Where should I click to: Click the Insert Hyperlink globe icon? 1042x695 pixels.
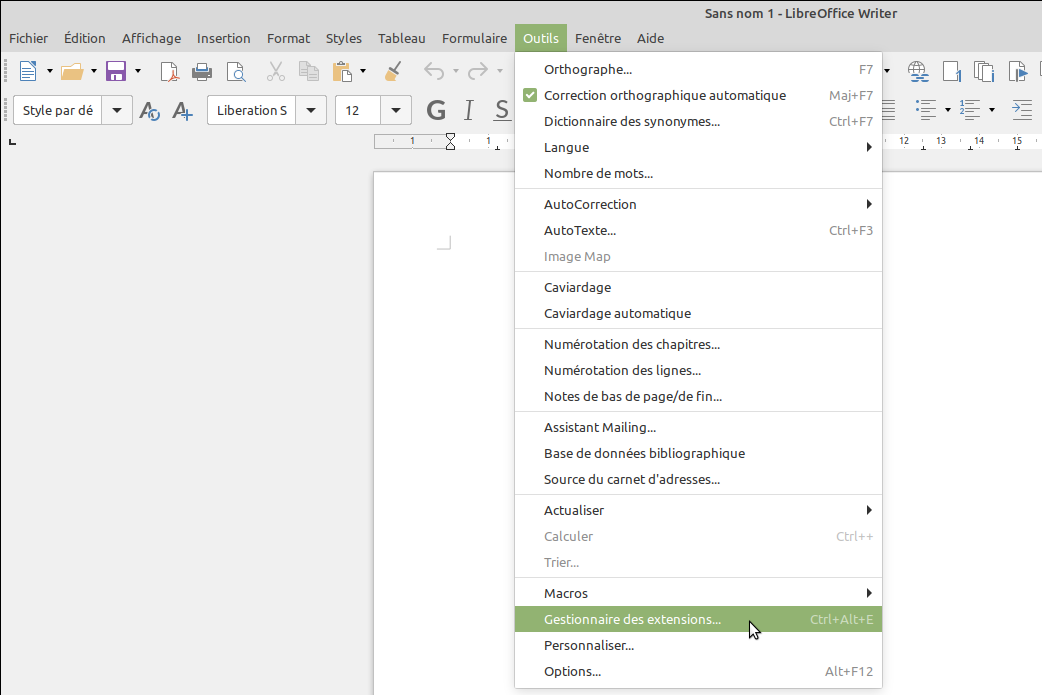917,71
